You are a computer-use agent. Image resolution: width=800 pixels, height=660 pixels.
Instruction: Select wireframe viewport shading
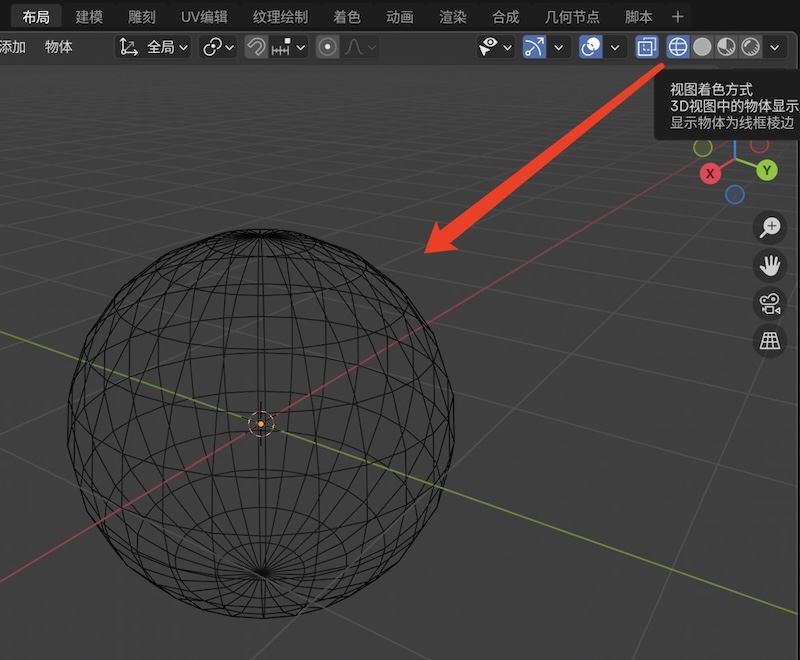pos(678,47)
